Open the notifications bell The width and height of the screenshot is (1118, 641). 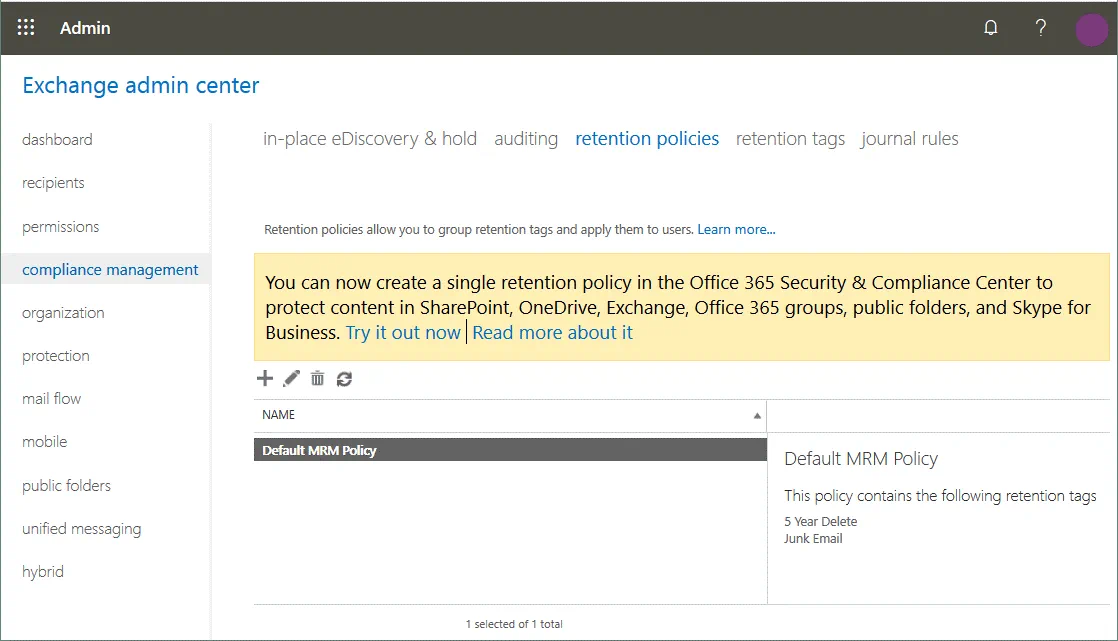tap(991, 28)
